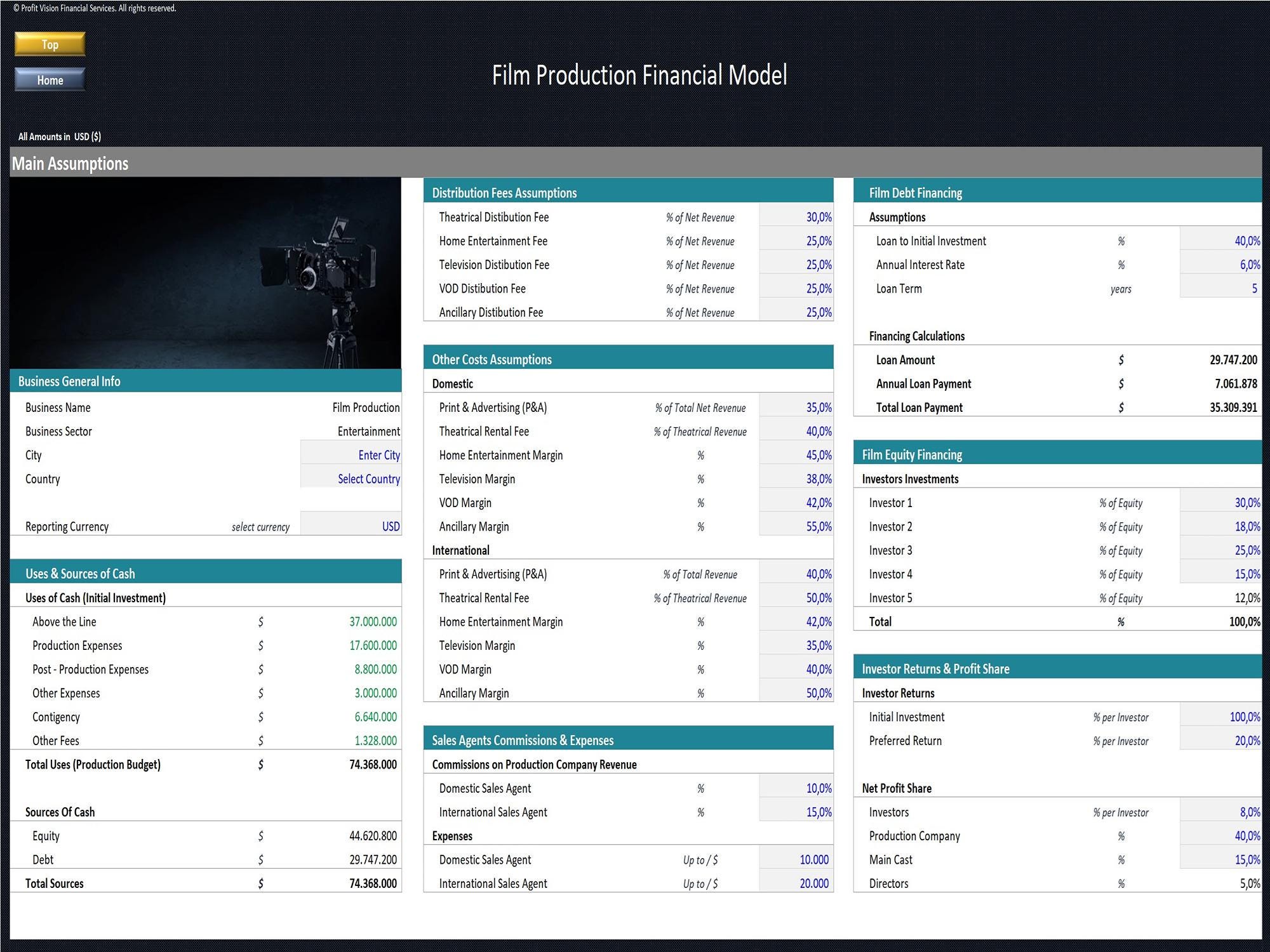Click the Top navigation button
1270x952 pixels.
[x=49, y=44]
